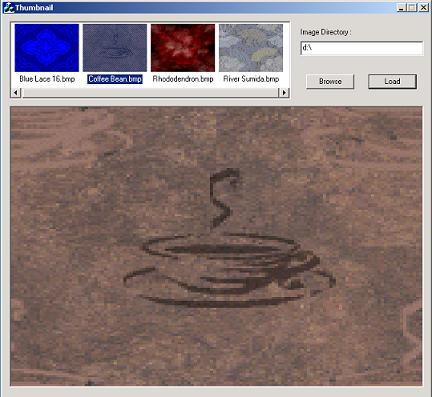Open the Browse folder button
This screenshot has width=432, height=397.
pos(330,81)
